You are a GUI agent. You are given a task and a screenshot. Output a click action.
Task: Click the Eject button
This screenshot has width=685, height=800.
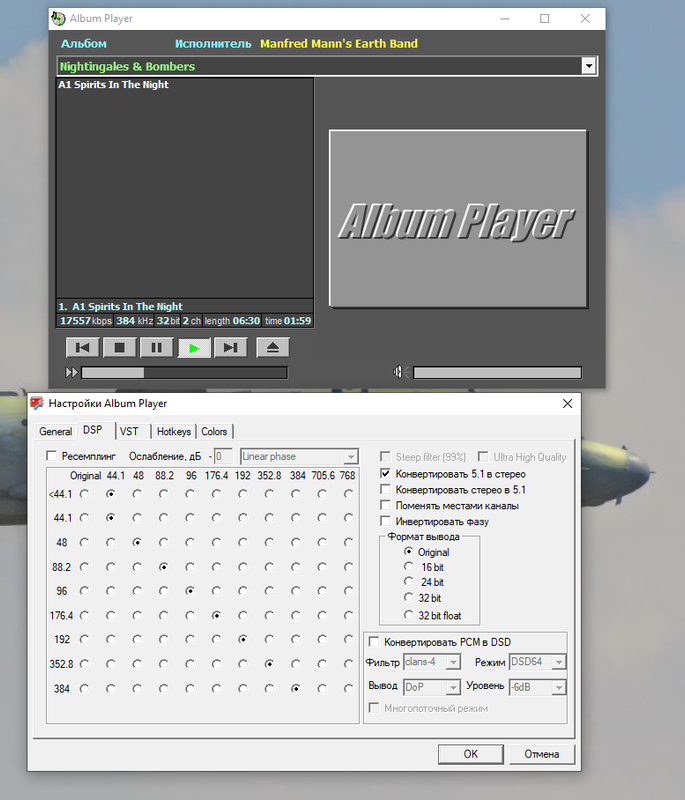pos(273,347)
